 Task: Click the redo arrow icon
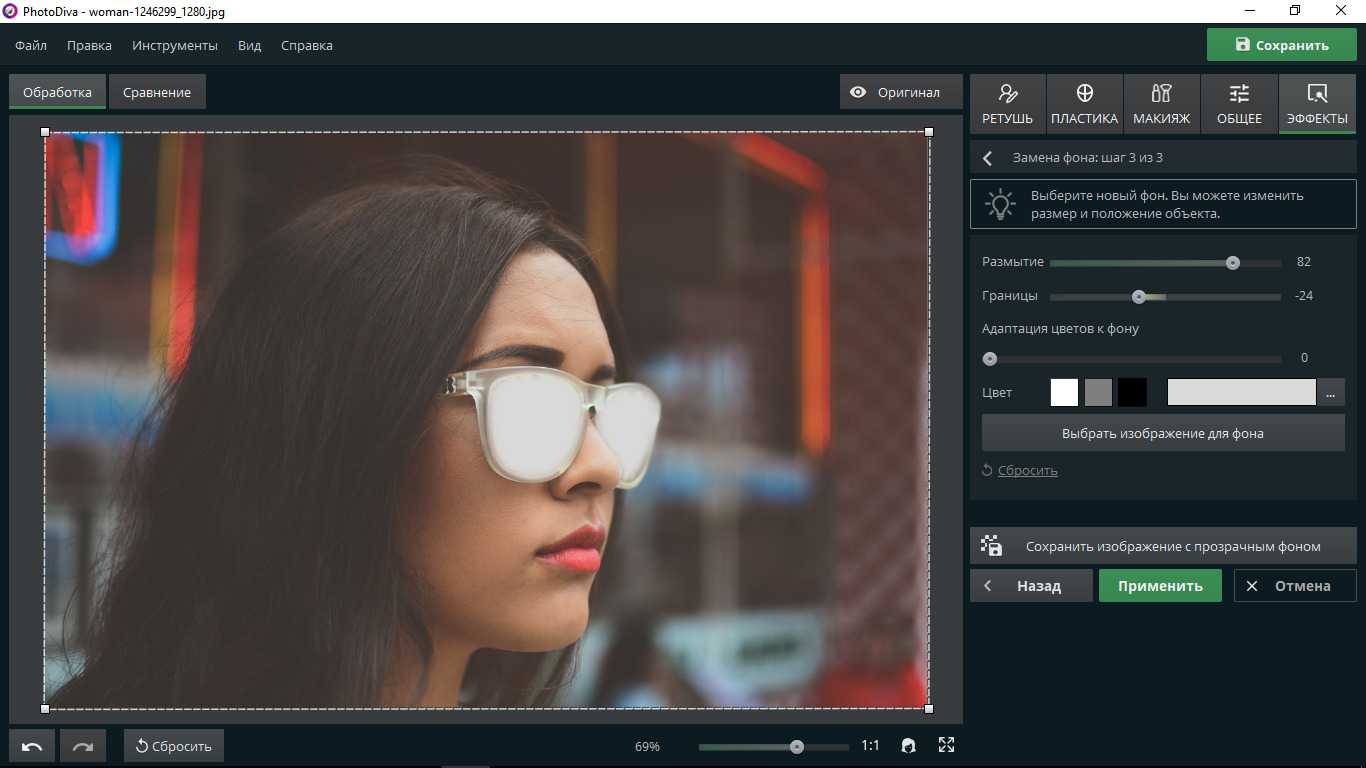(x=83, y=746)
